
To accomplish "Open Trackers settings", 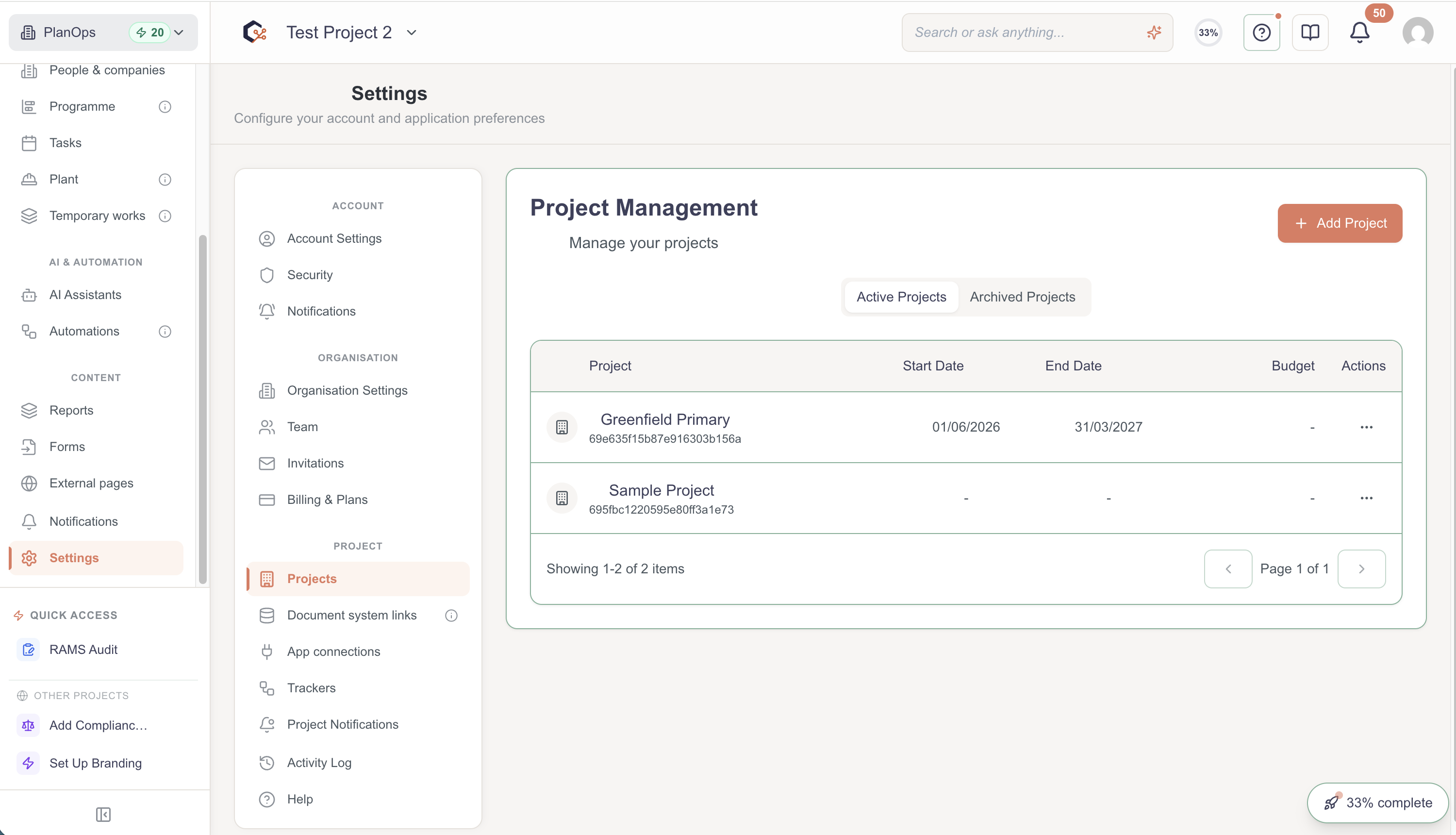I will (x=358, y=688).
